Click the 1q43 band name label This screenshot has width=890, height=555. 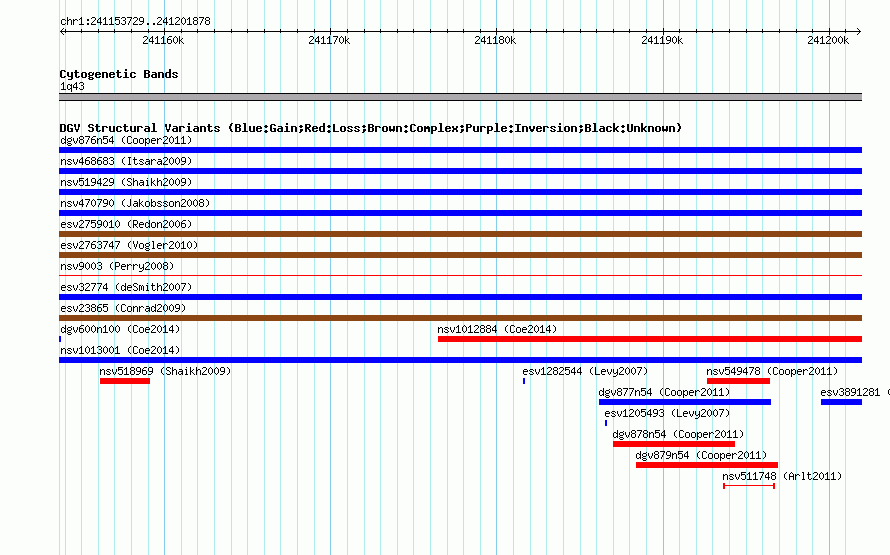[72, 86]
